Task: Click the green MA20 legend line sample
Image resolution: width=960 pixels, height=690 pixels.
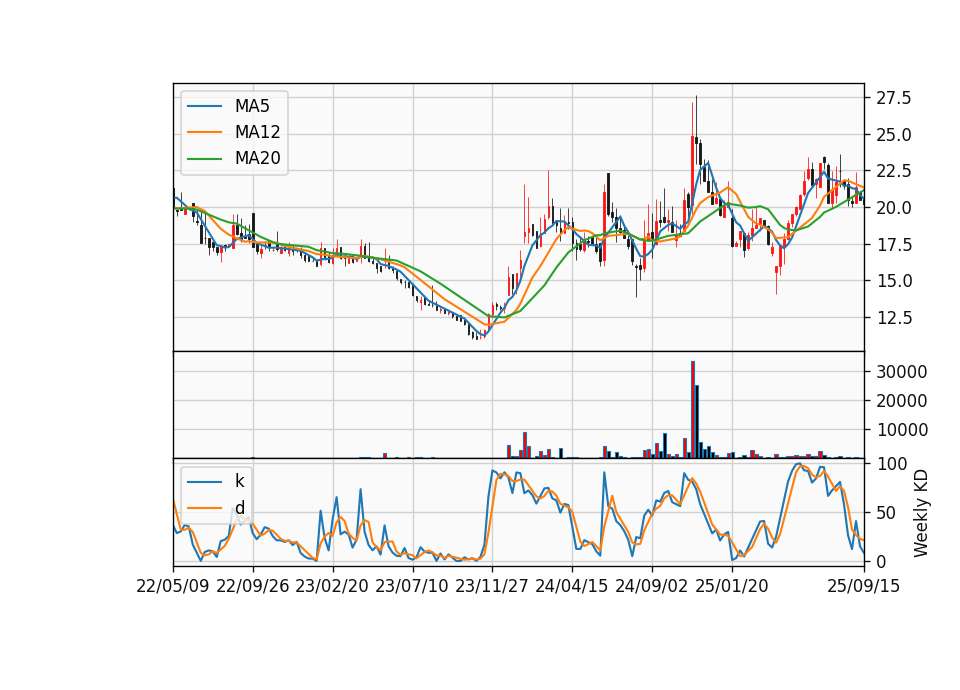Action: (204, 158)
